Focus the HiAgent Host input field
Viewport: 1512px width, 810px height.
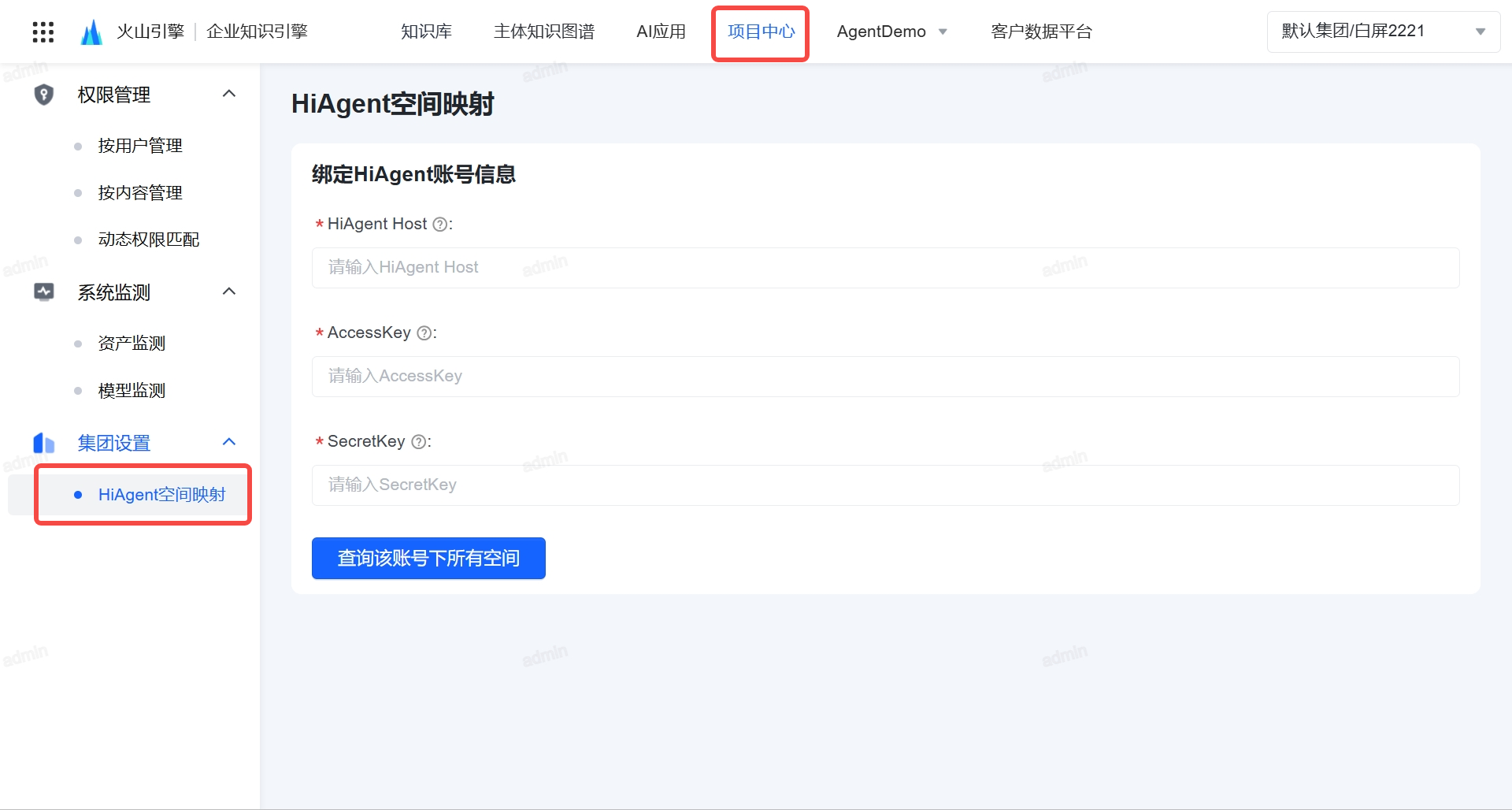click(x=886, y=268)
